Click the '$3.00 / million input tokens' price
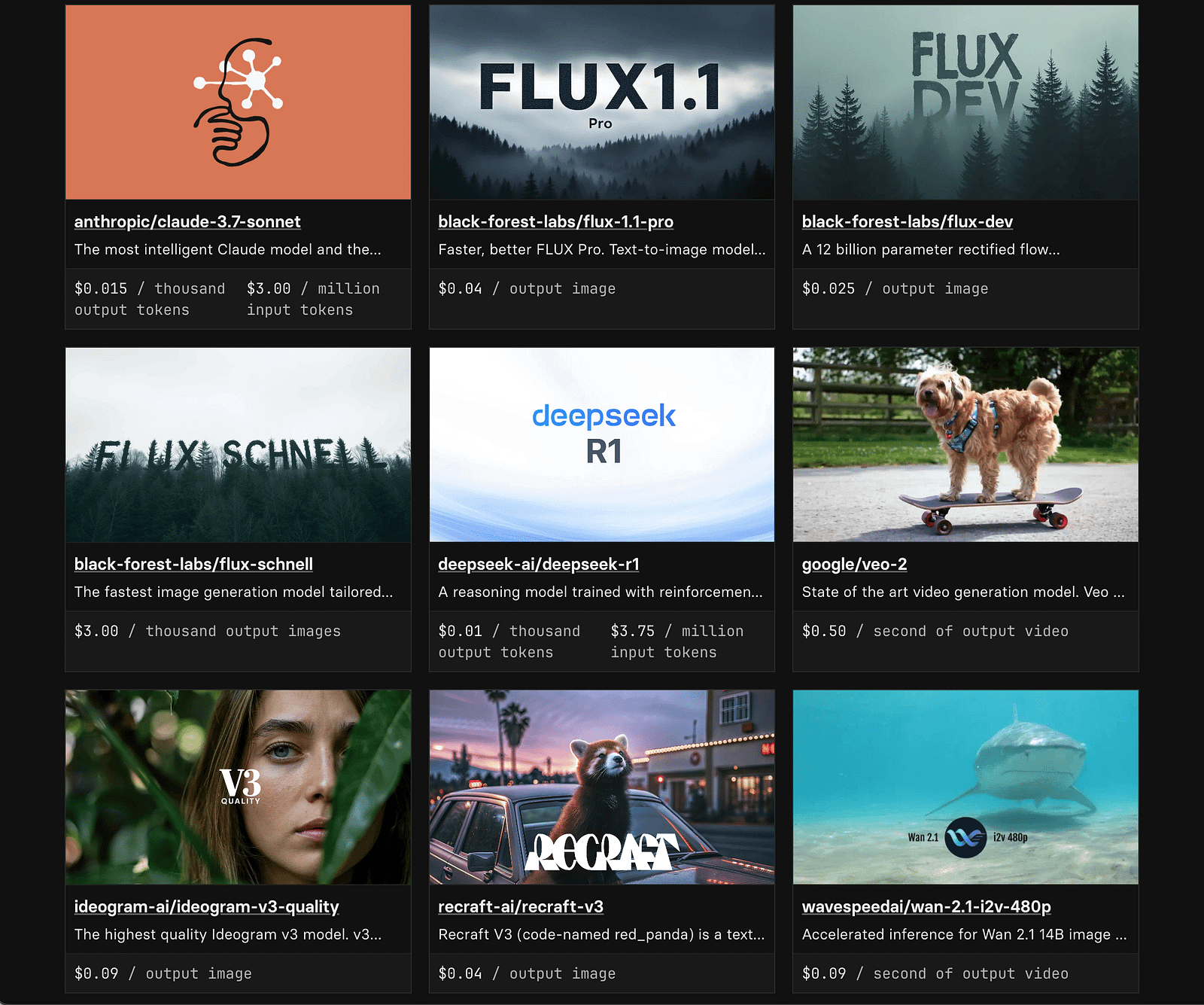Screen dimensions: 1204x1005 click(x=313, y=299)
